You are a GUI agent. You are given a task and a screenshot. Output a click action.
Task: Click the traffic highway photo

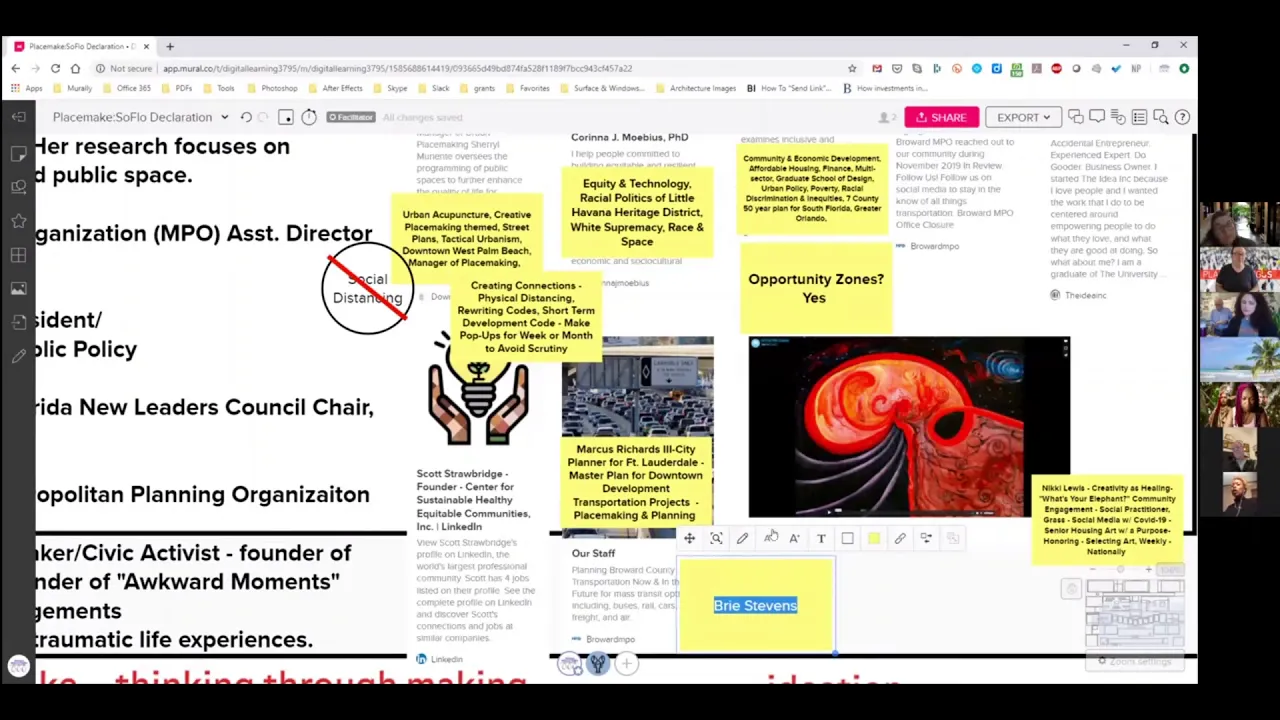click(x=638, y=388)
